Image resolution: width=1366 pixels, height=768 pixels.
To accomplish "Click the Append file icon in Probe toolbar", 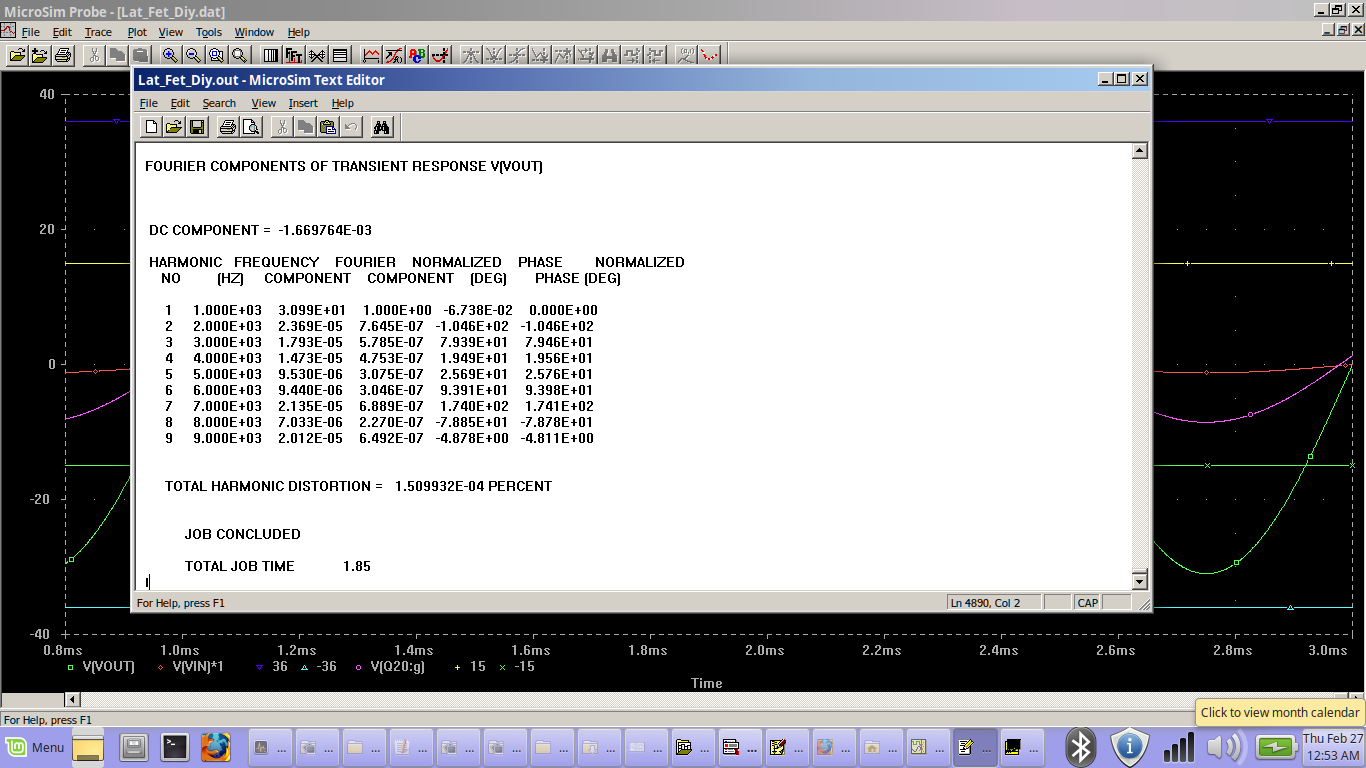I will 39,55.
